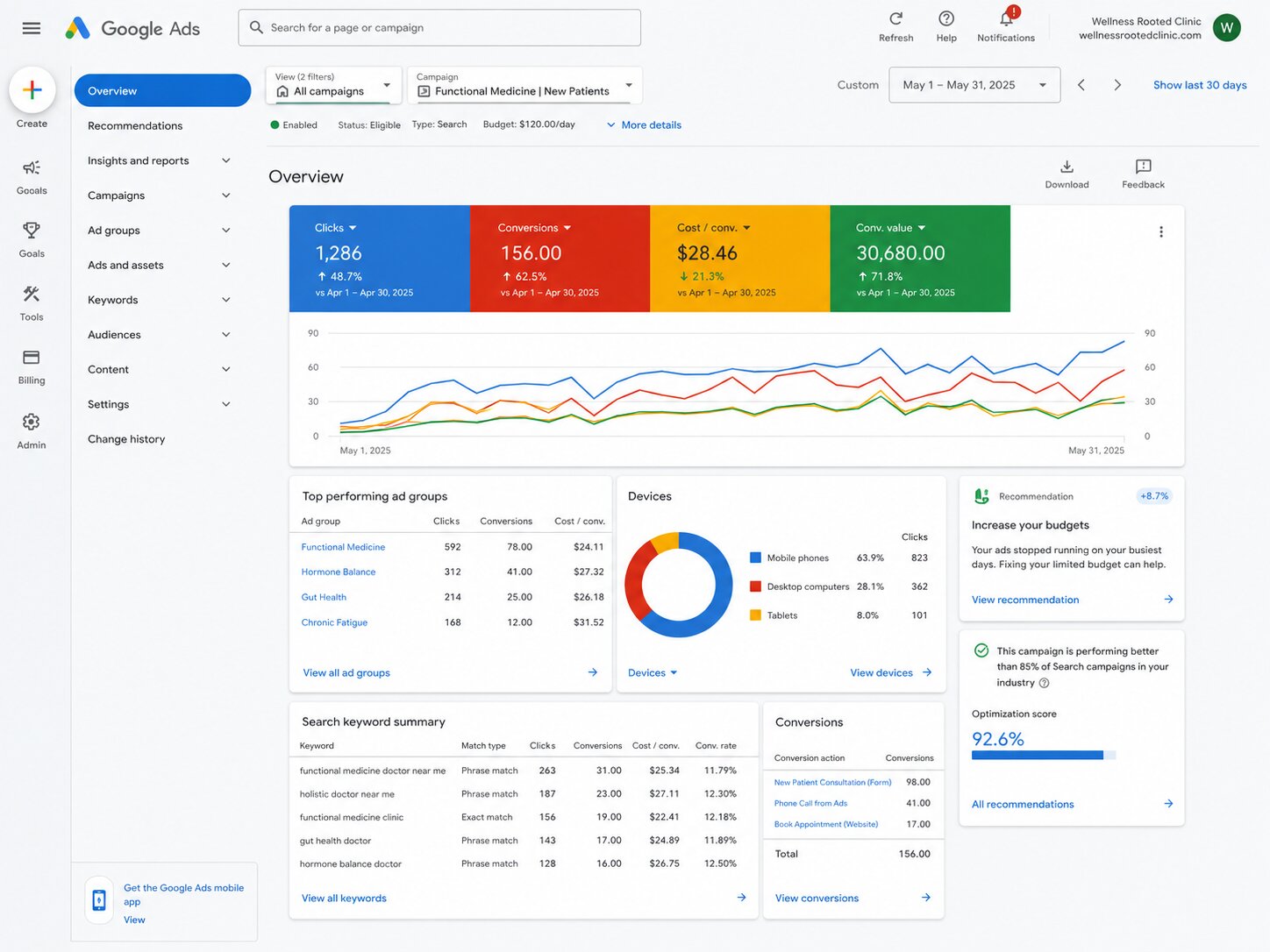Select the Overview menu item

[x=162, y=90]
